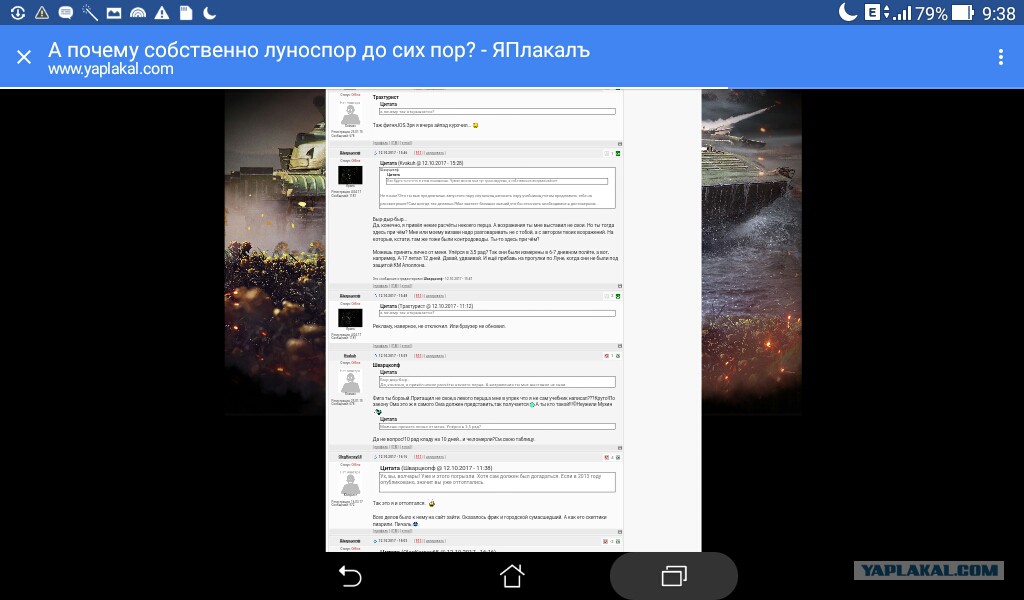Tap the picture notification icon in status bar

114,12
